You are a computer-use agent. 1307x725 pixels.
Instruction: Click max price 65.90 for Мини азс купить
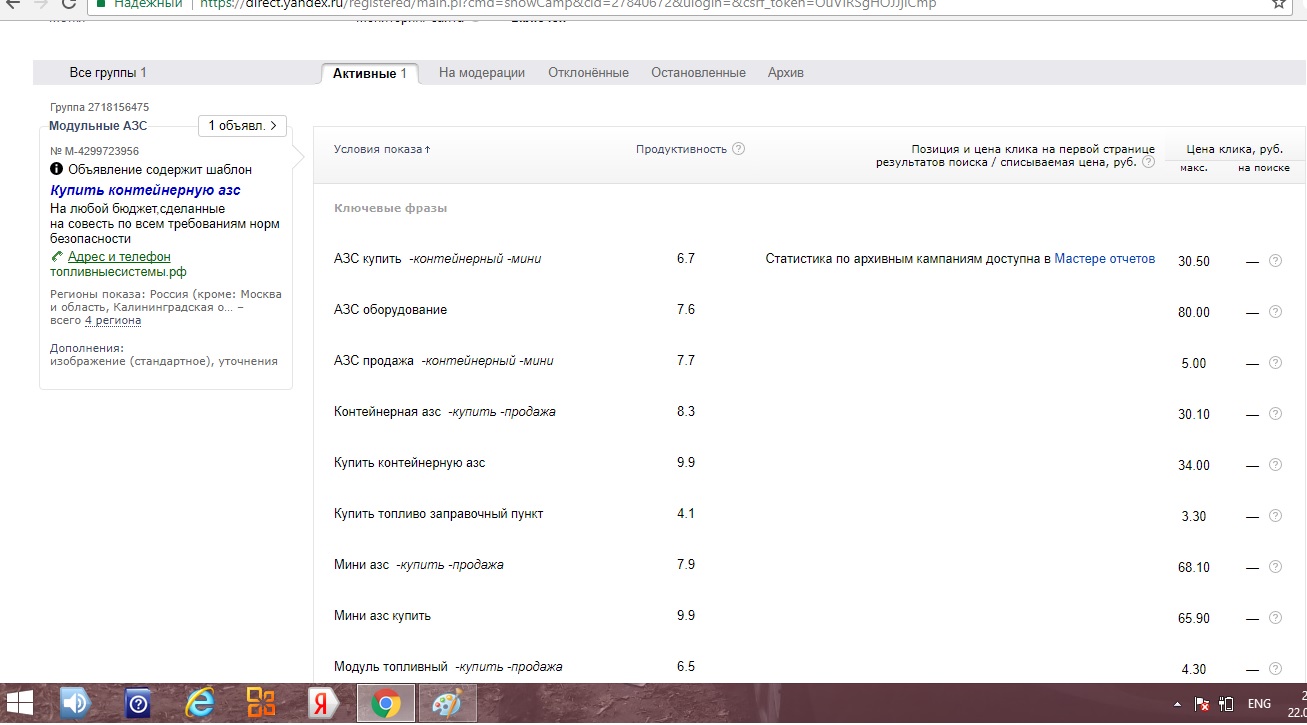[x=1194, y=618]
